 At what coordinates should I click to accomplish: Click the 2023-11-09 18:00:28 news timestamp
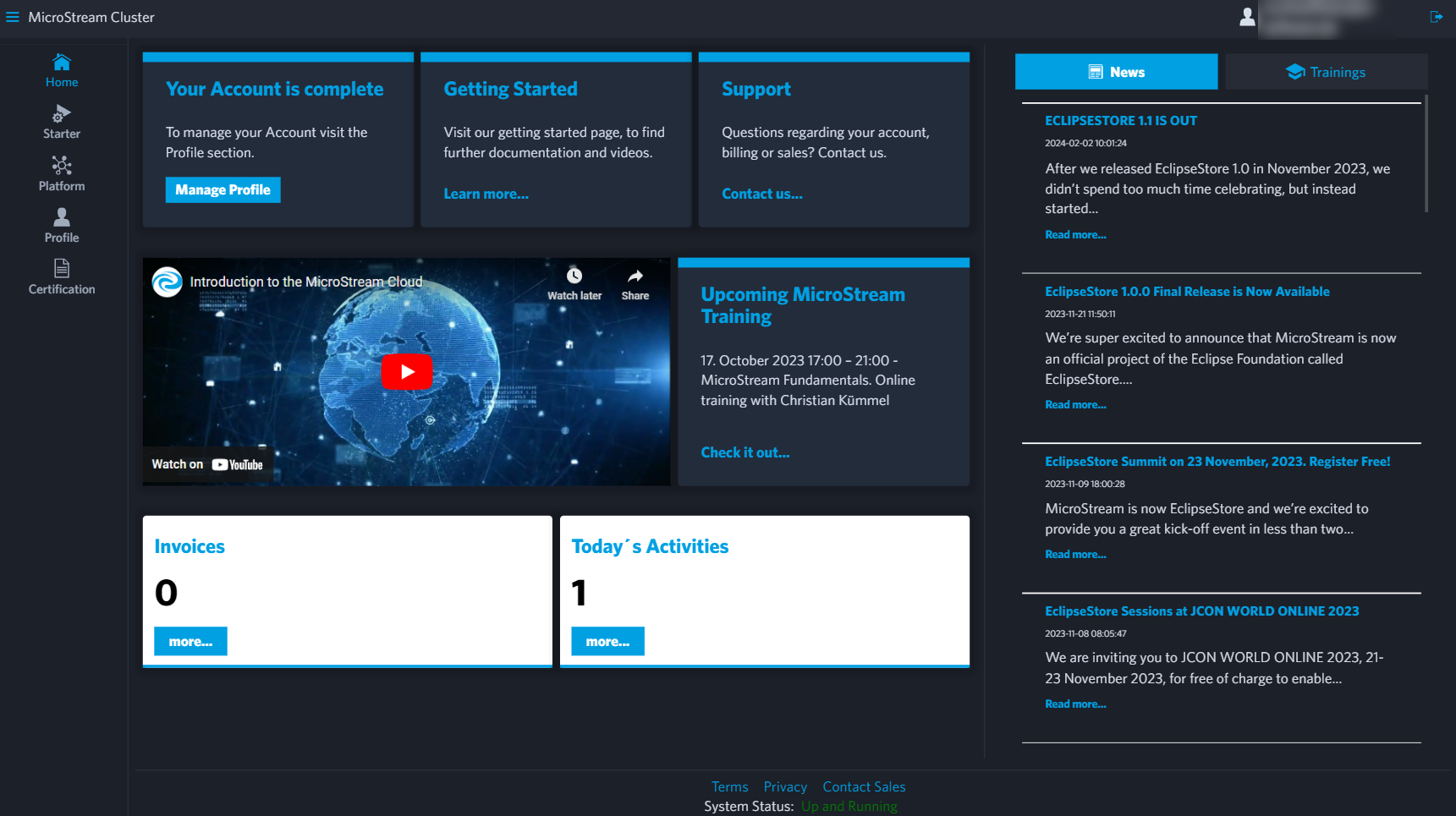point(1085,485)
